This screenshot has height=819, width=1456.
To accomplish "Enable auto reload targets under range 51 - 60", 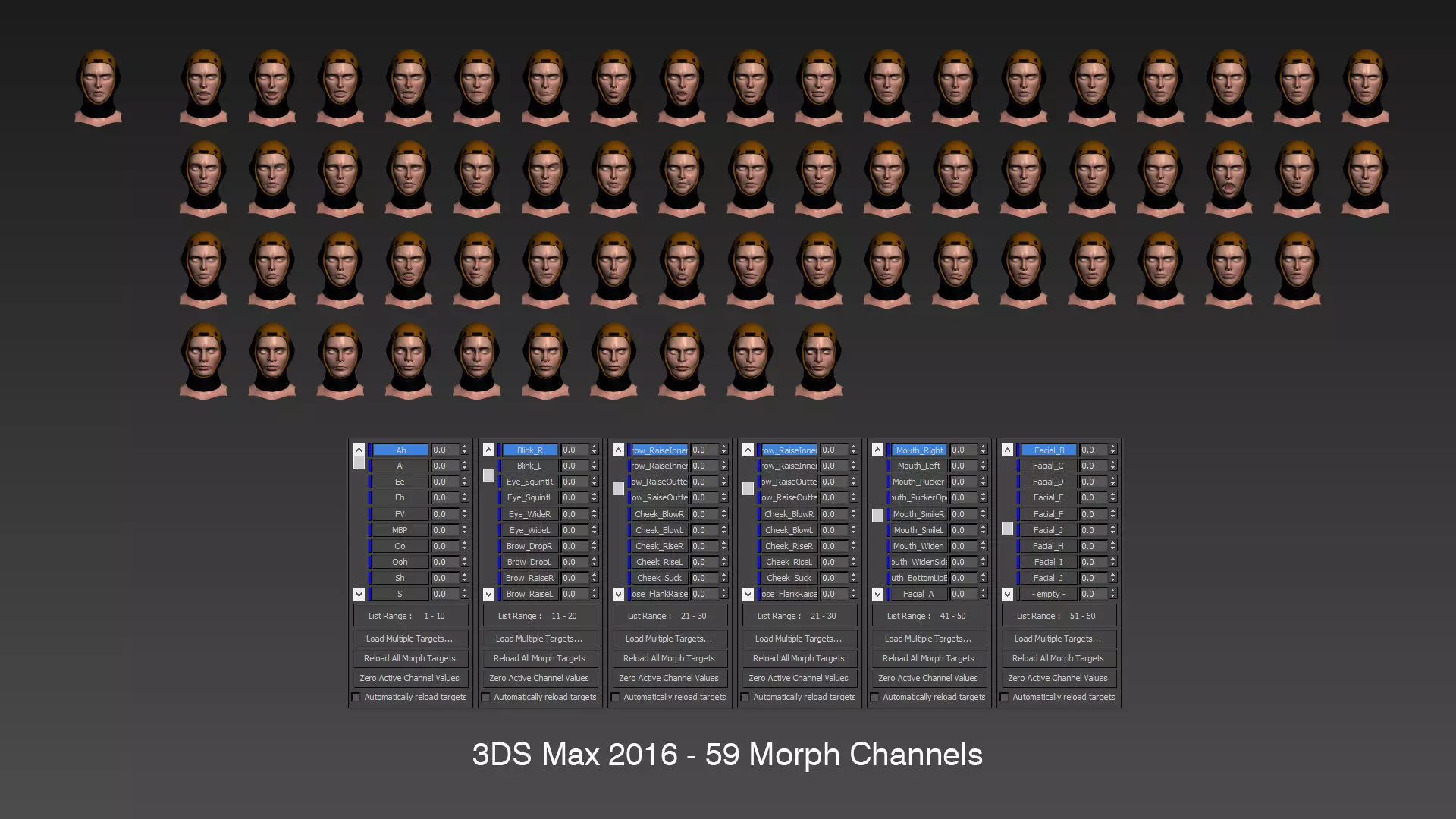I will click(x=1005, y=697).
